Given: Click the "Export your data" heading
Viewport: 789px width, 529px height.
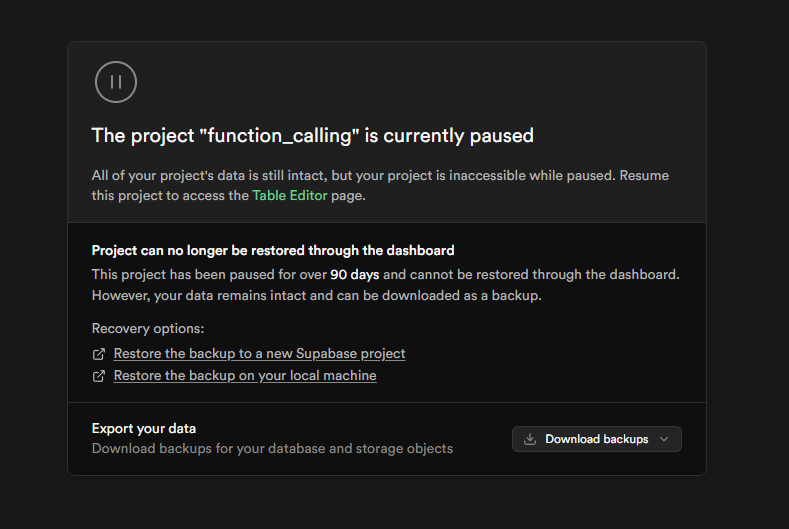Looking at the screenshot, I should [144, 429].
